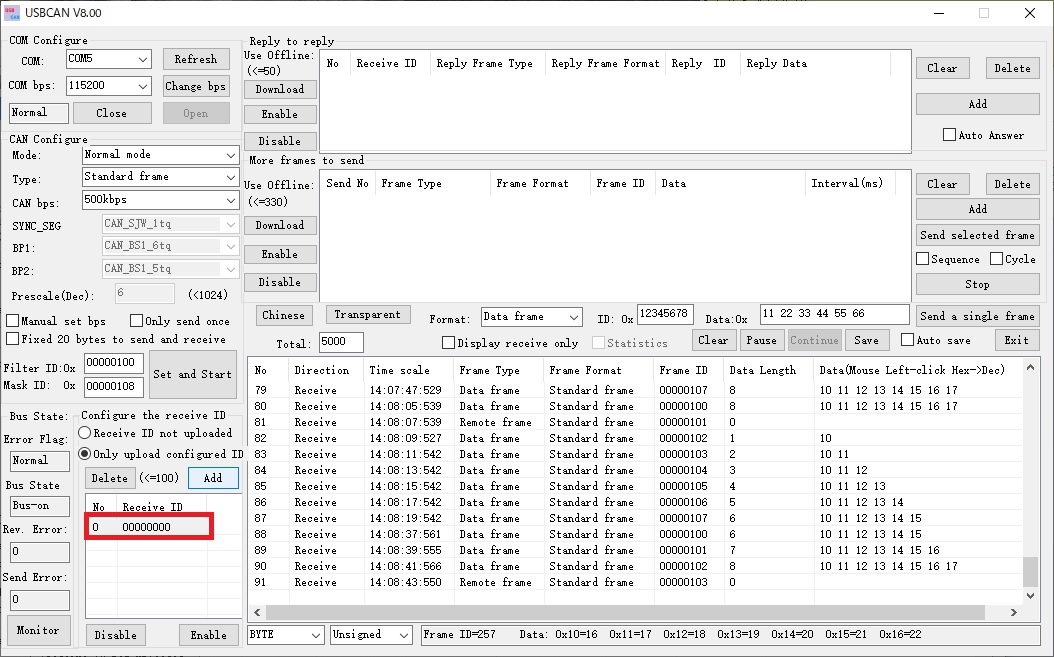This screenshot has height=657, width=1054.
Task: Add a new Receive ID entry
Action: pos(213,478)
